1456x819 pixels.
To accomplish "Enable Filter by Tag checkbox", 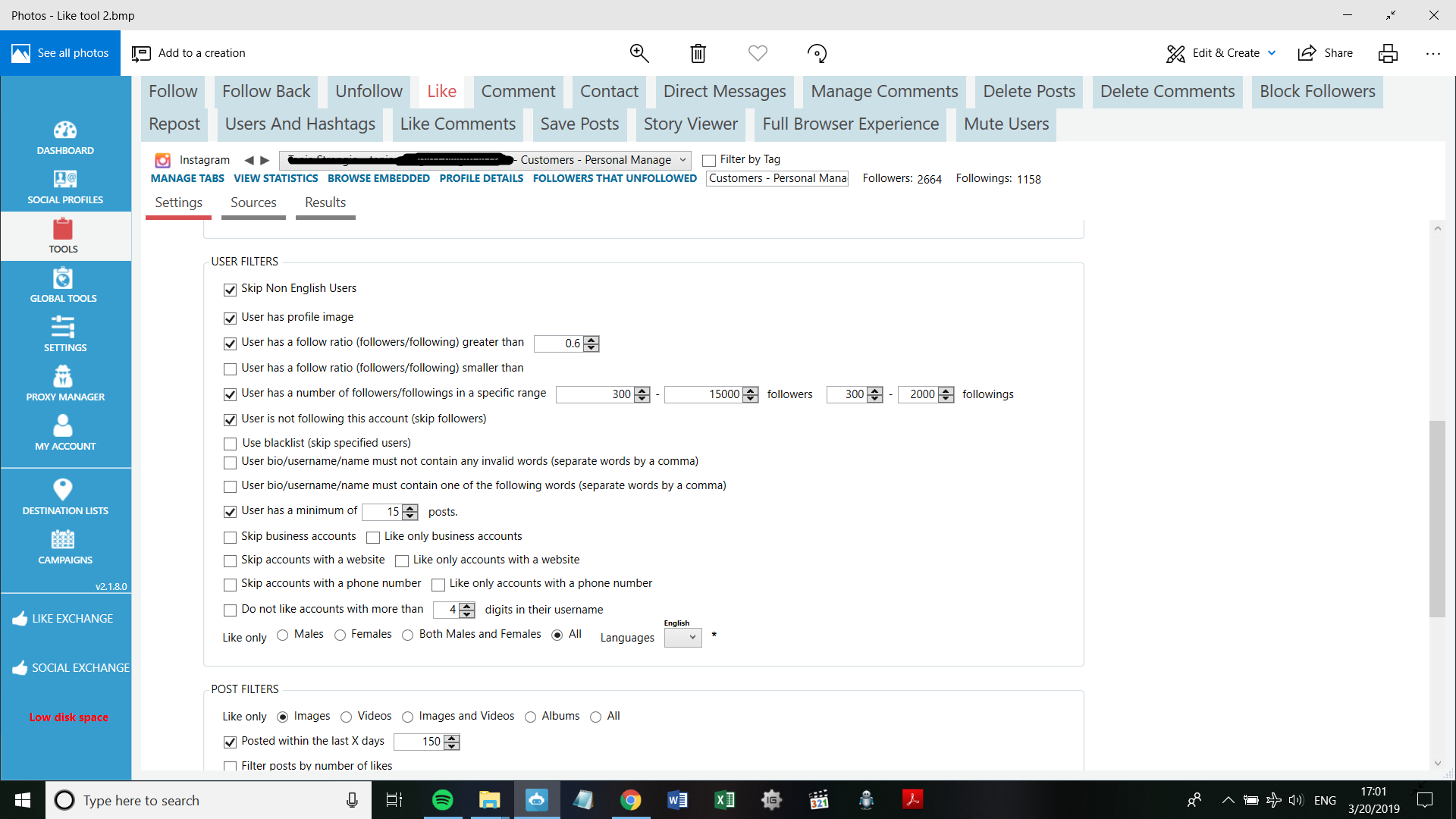I will point(709,160).
